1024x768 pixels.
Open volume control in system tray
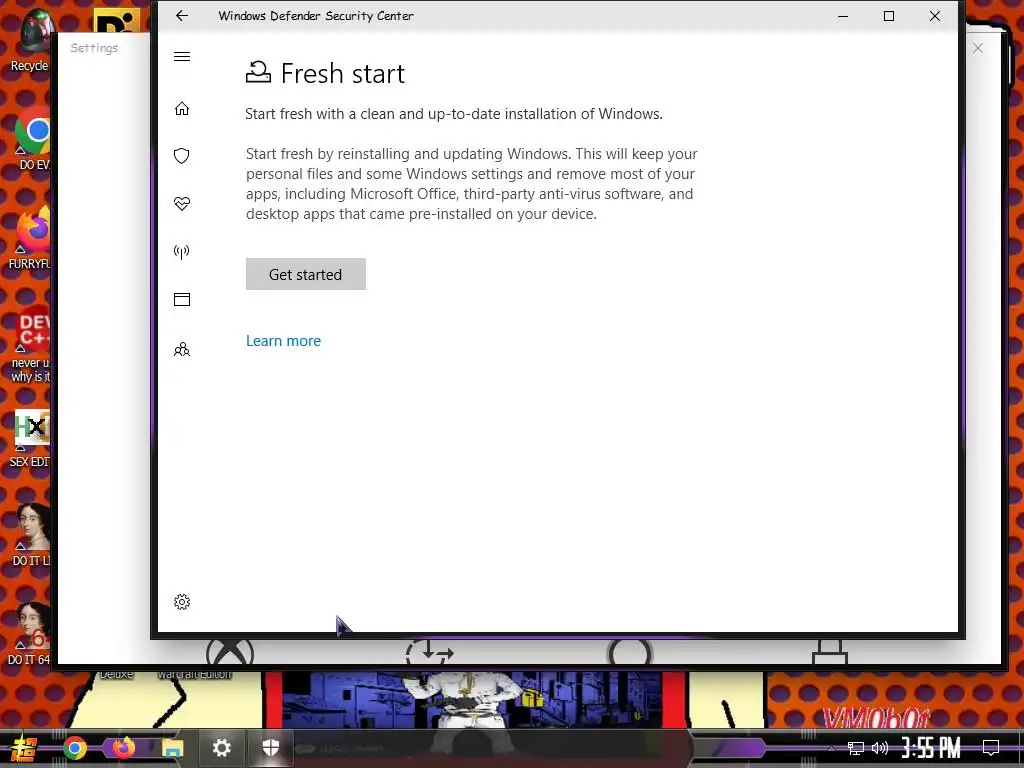880,748
